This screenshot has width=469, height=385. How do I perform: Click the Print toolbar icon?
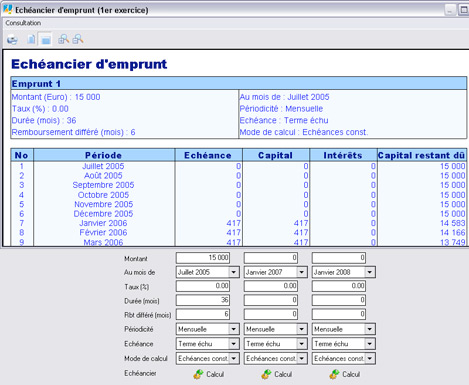[12, 40]
